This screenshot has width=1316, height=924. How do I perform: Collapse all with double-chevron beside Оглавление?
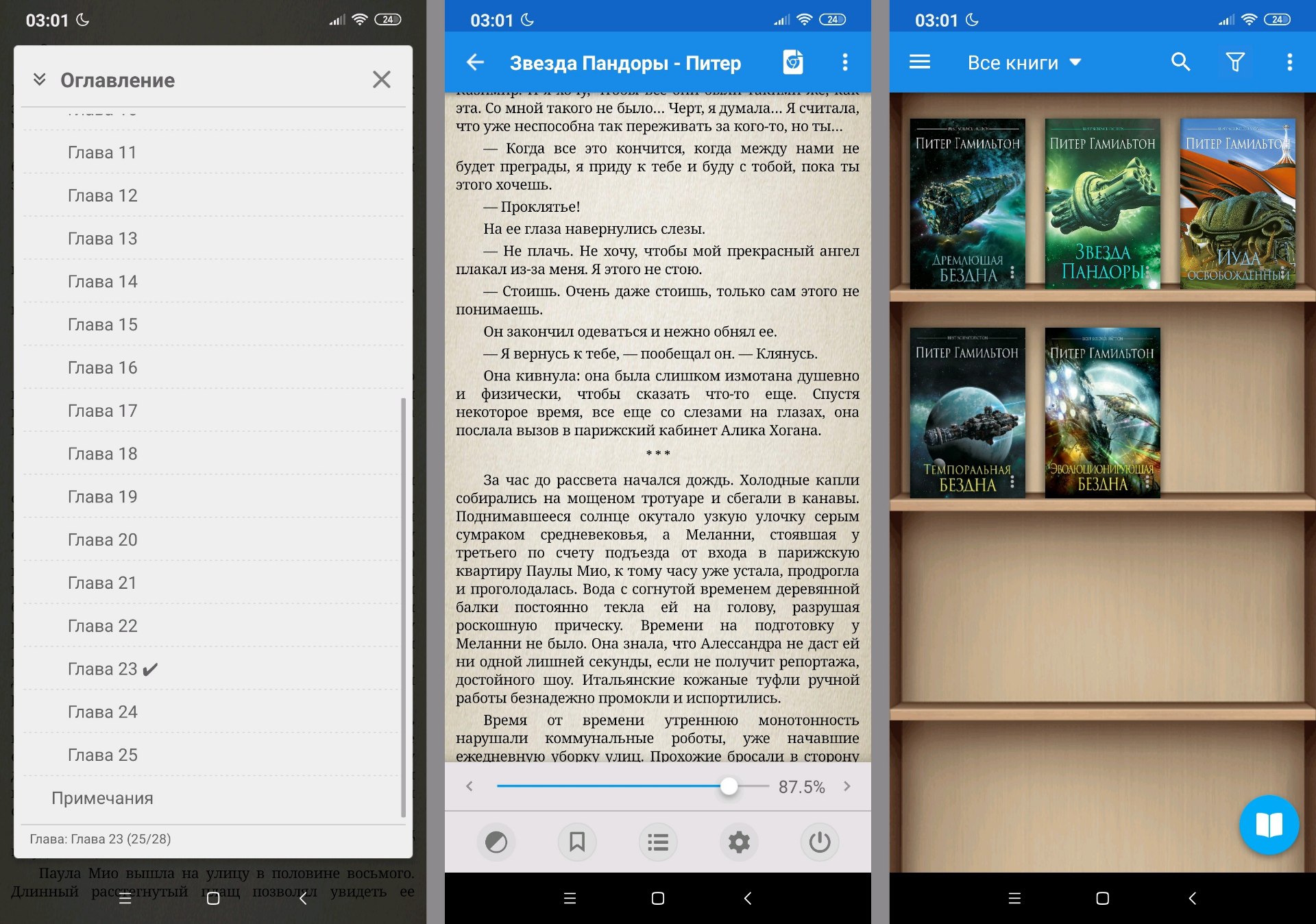tap(40, 80)
